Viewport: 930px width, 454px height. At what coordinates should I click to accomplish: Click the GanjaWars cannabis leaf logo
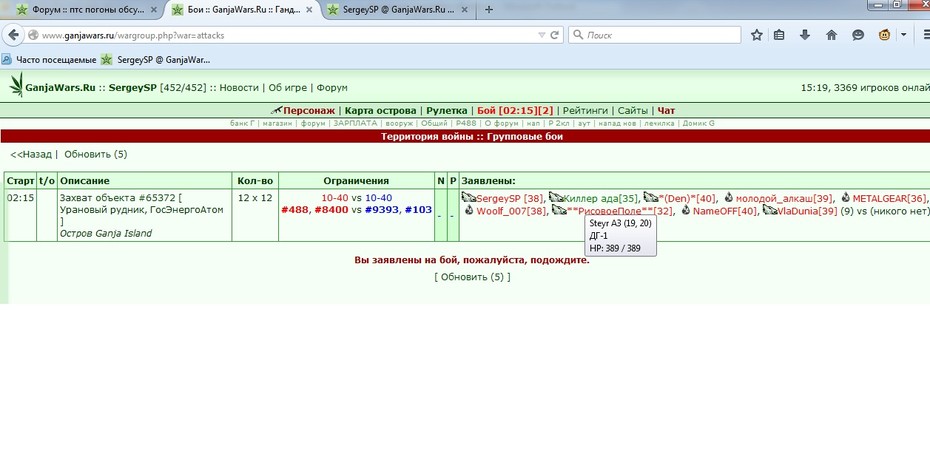click(x=16, y=85)
